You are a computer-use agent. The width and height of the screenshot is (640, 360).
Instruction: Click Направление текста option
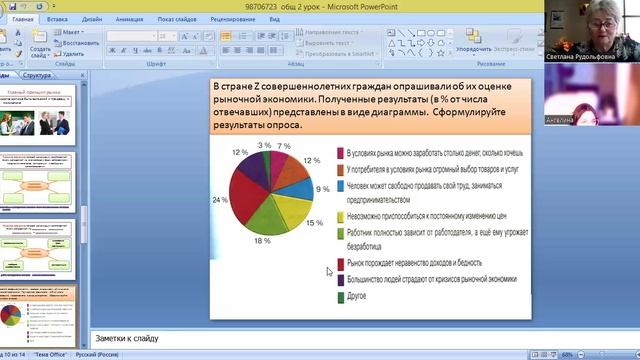329,32
